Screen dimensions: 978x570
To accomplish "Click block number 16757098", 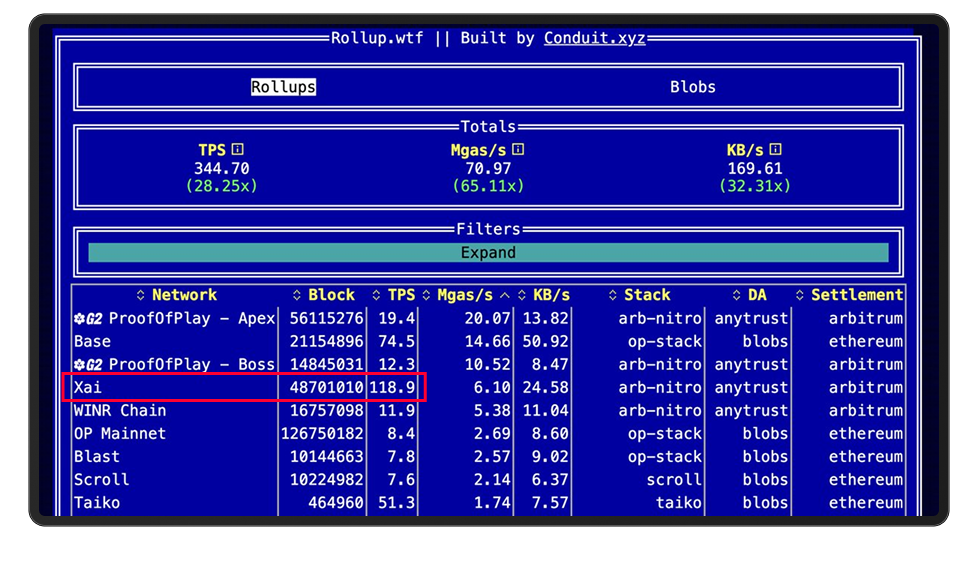I will pyautogui.click(x=326, y=411).
